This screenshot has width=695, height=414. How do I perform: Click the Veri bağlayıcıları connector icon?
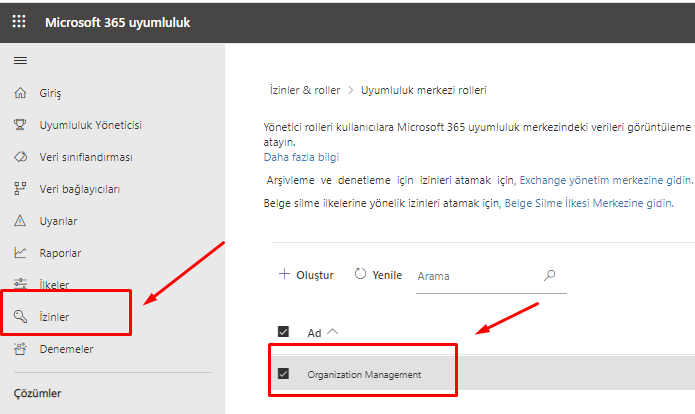tap(20, 189)
